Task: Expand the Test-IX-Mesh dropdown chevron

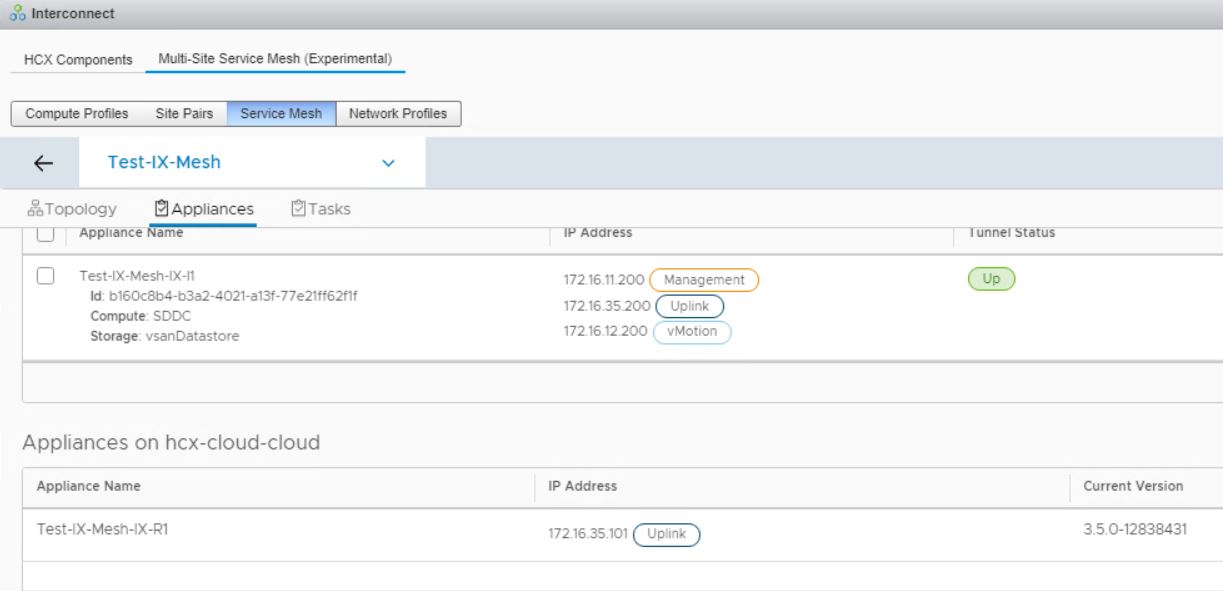Action: (x=389, y=163)
